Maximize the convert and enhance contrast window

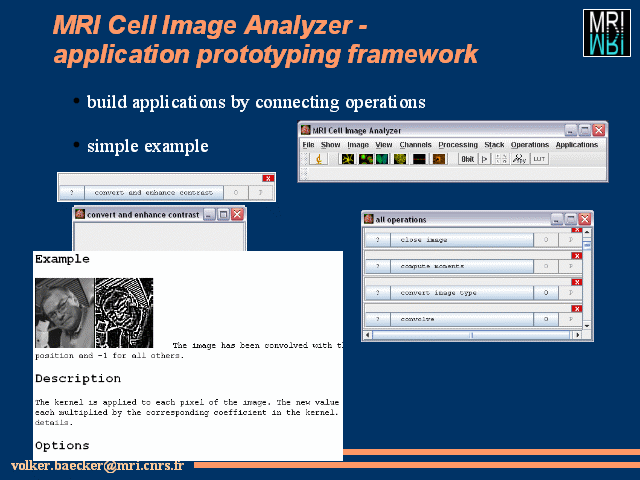click(223, 214)
